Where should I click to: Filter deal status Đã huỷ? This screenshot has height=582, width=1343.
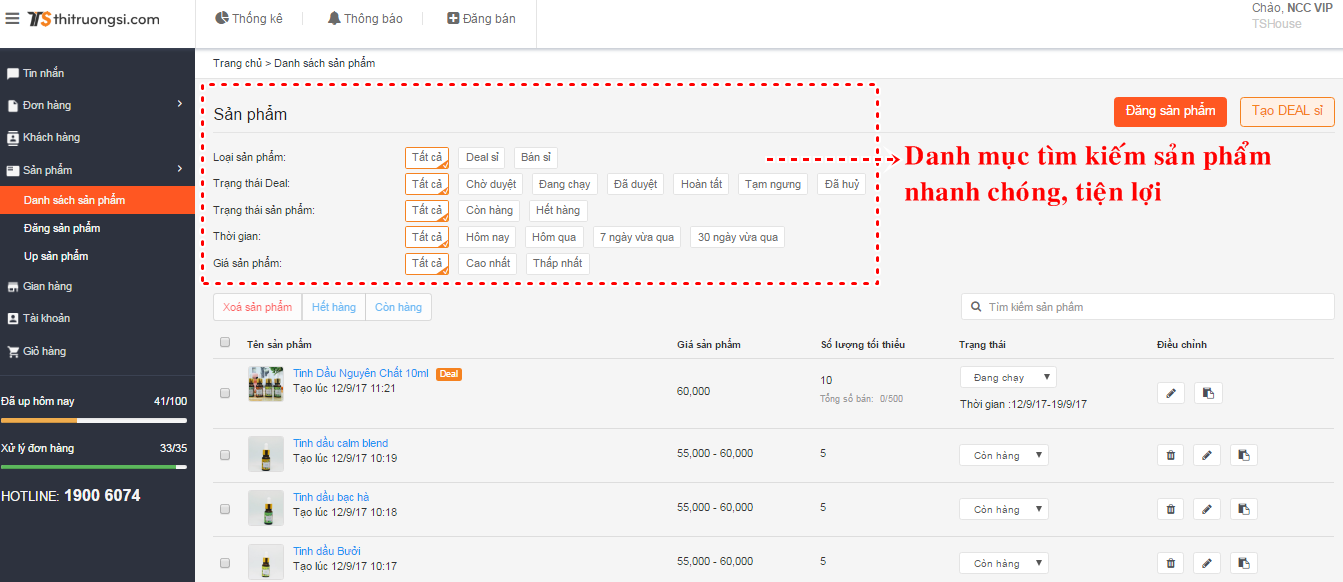click(842, 184)
